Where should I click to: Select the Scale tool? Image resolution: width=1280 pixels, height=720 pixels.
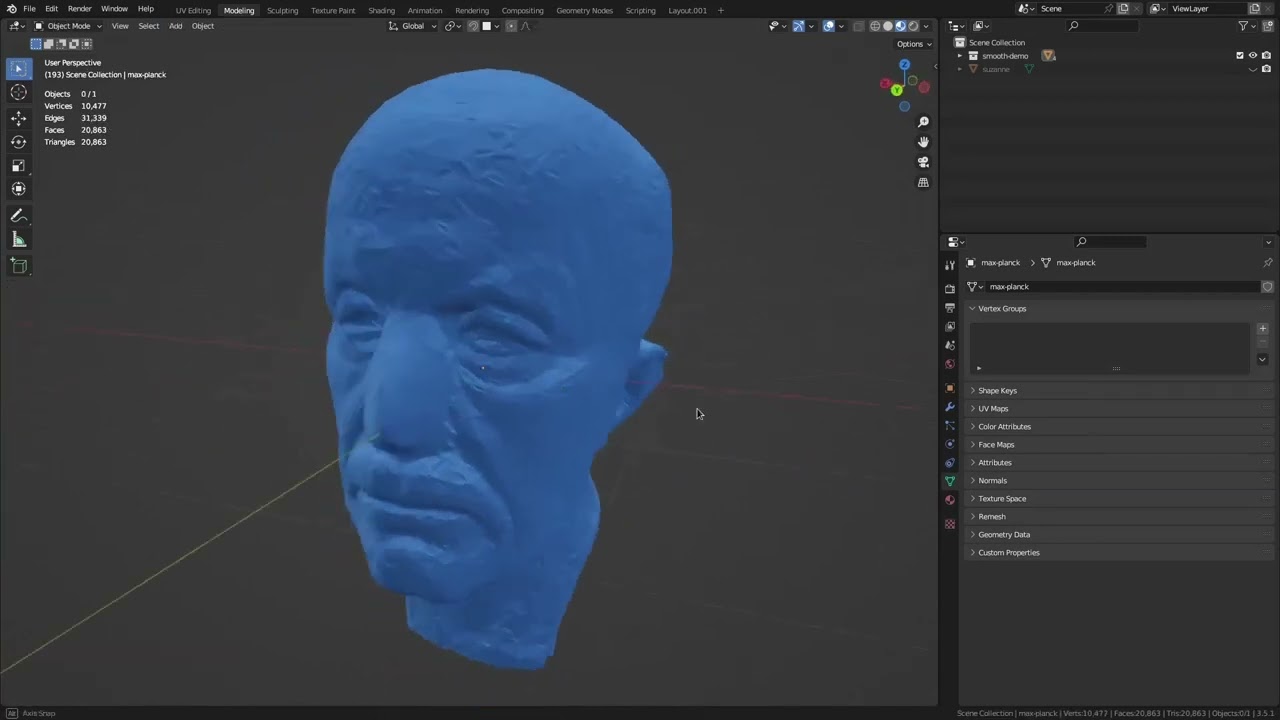point(18,165)
